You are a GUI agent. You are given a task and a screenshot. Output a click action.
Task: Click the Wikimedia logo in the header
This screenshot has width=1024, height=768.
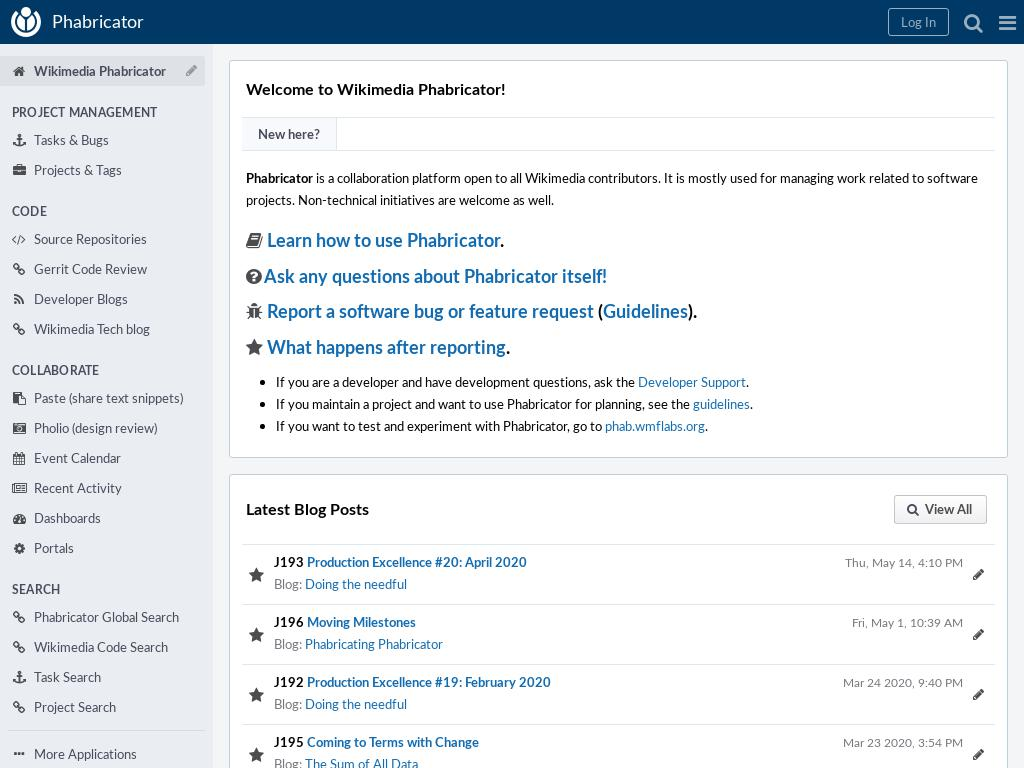coord(26,22)
